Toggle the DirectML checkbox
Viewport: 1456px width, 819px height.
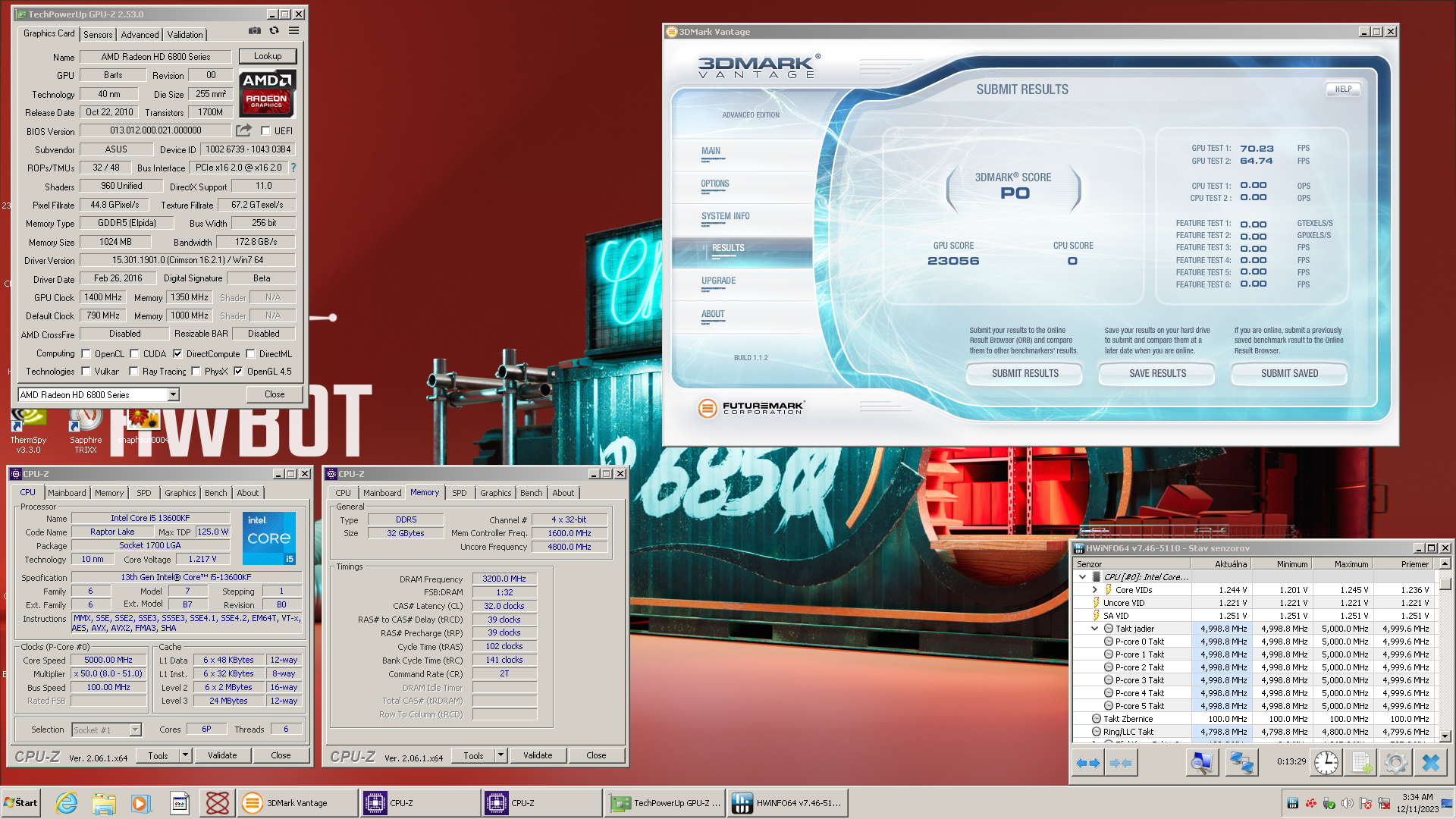click(x=250, y=353)
